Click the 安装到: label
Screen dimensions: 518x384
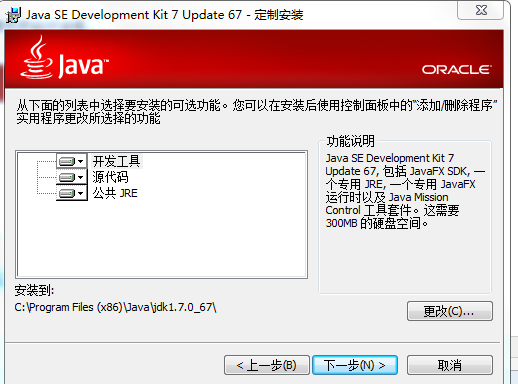34,290
